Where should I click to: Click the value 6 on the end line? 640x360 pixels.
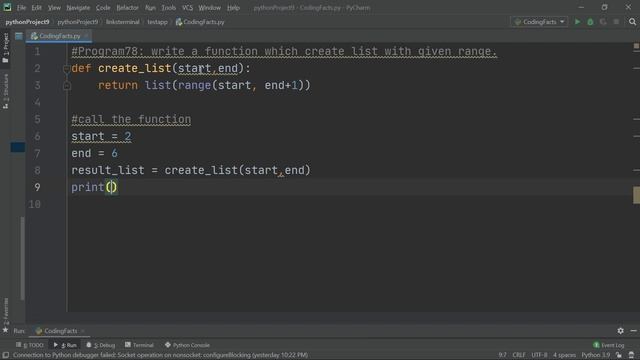[114, 153]
